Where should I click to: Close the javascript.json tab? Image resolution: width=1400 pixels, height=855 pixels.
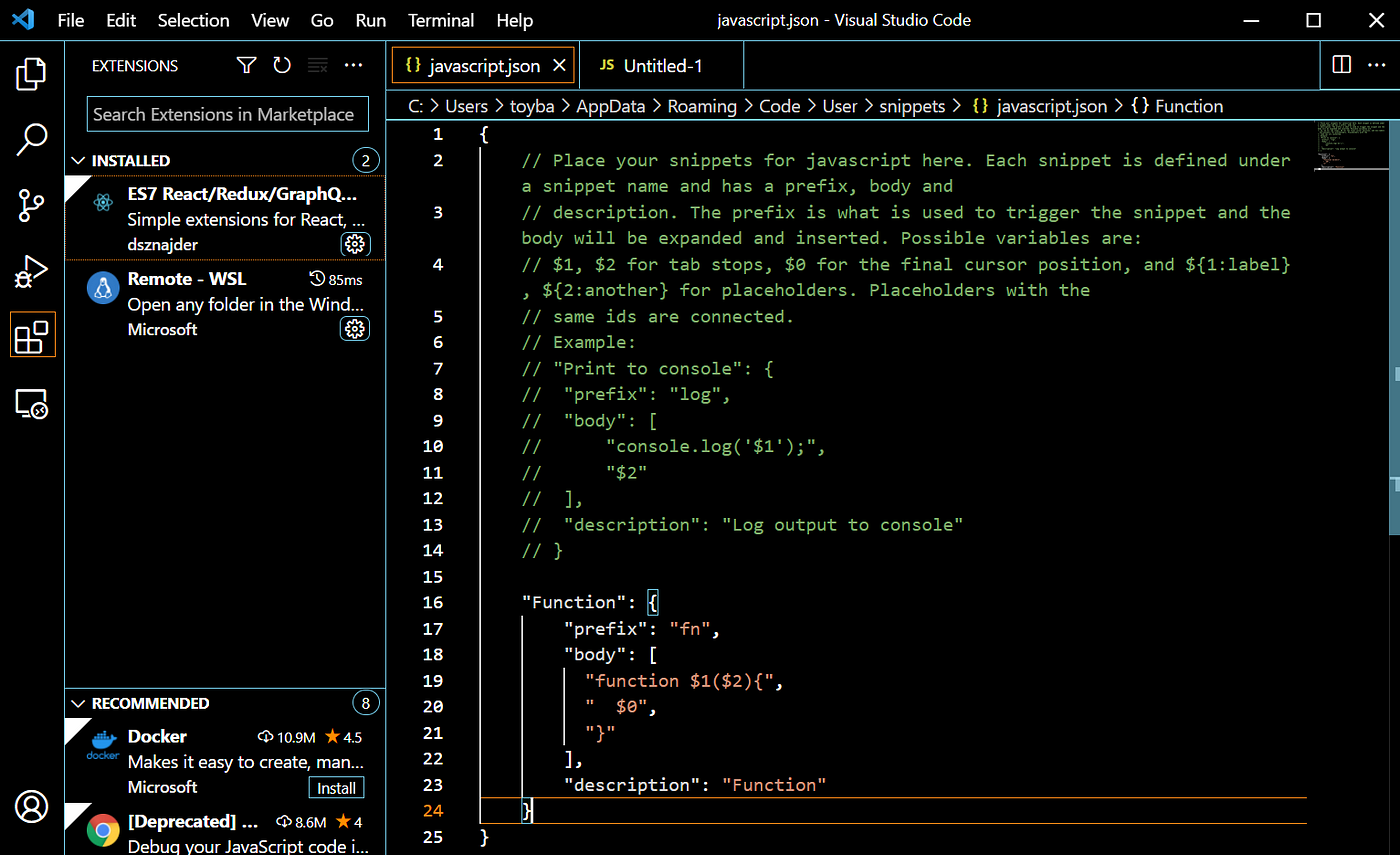coord(559,66)
